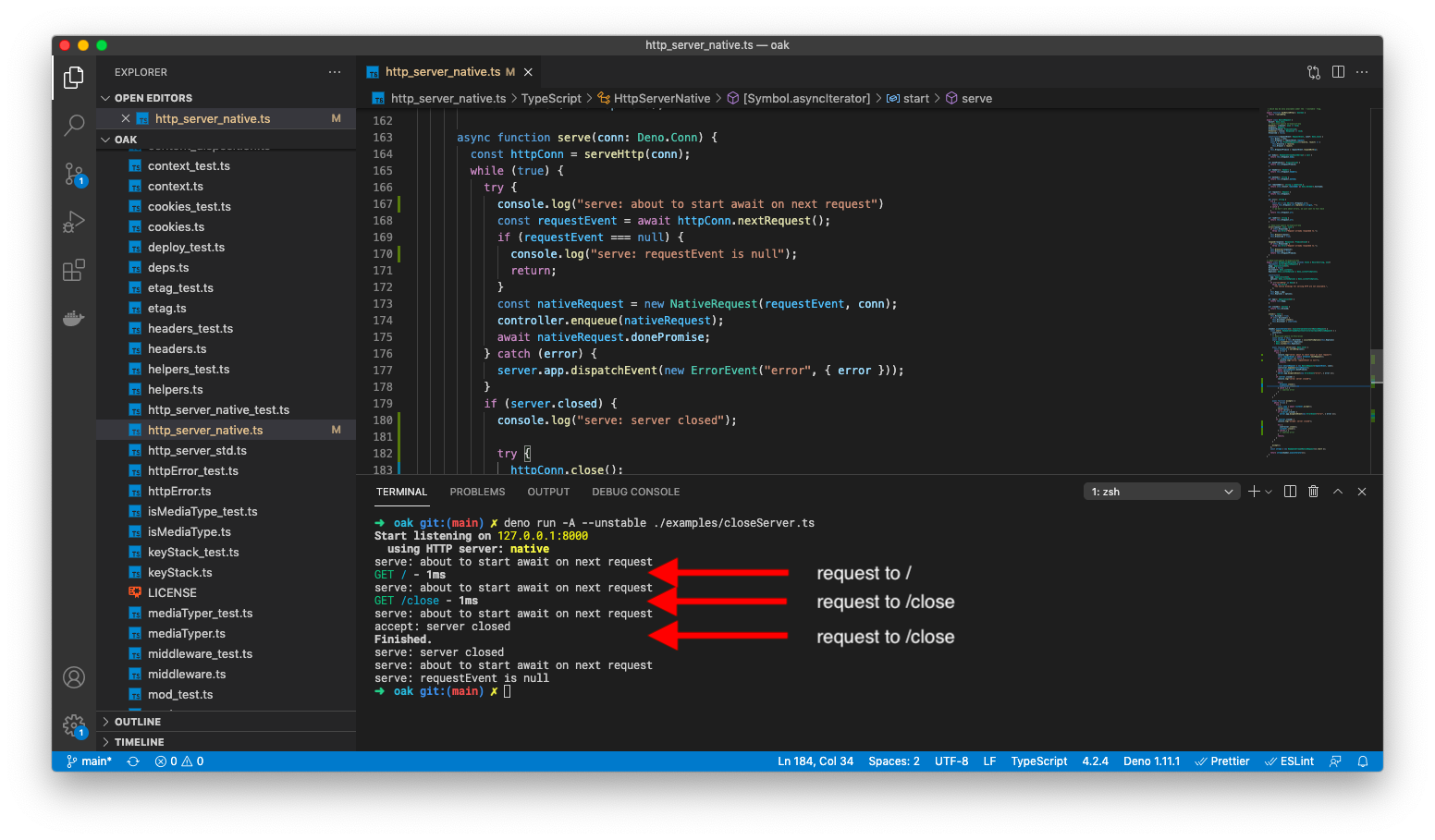Open the Docker view in the activity bar
The height and width of the screenshot is (840, 1435).
(x=73, y=318)
